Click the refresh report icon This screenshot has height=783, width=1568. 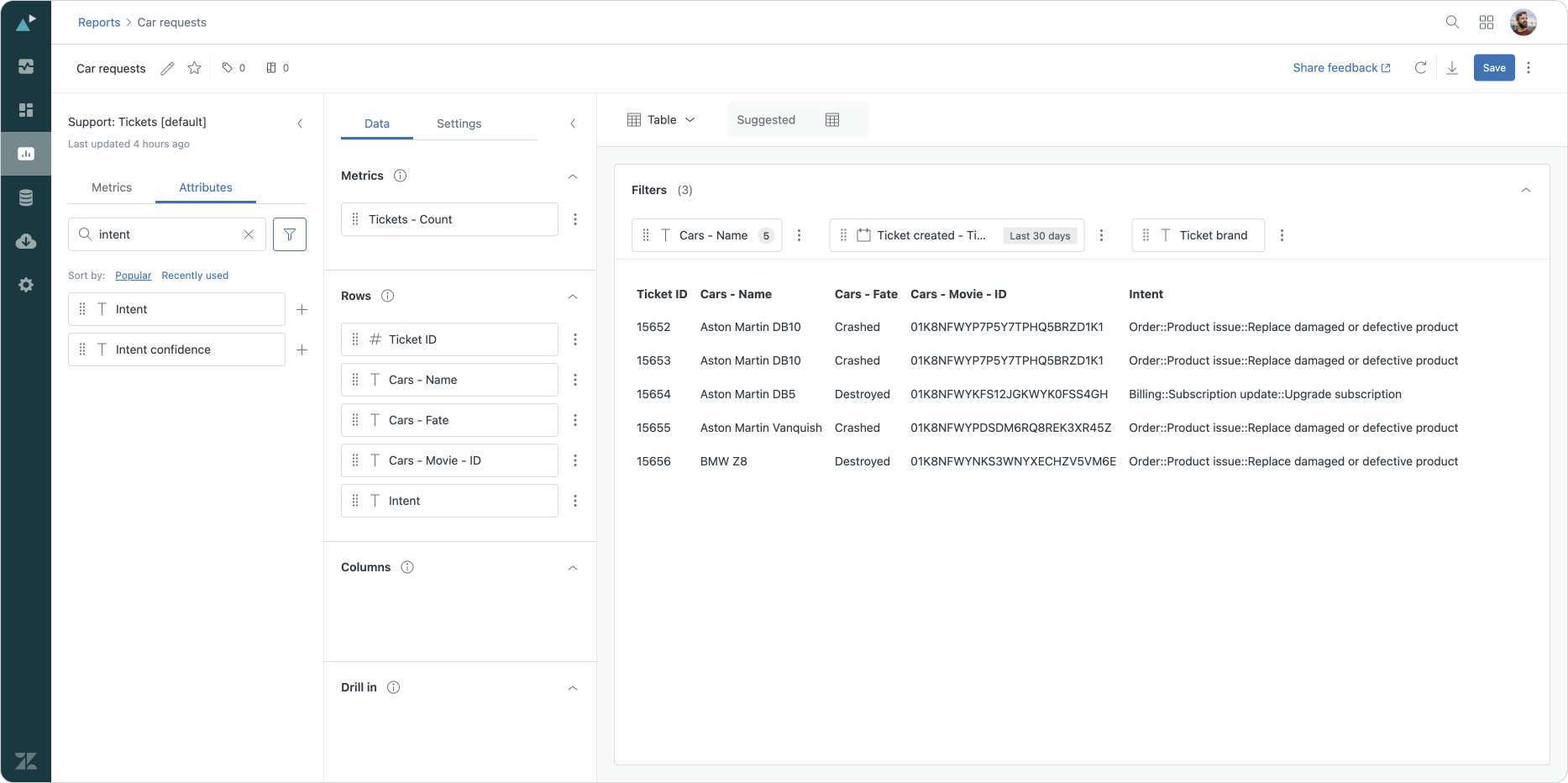click(x=1420, y=68)
